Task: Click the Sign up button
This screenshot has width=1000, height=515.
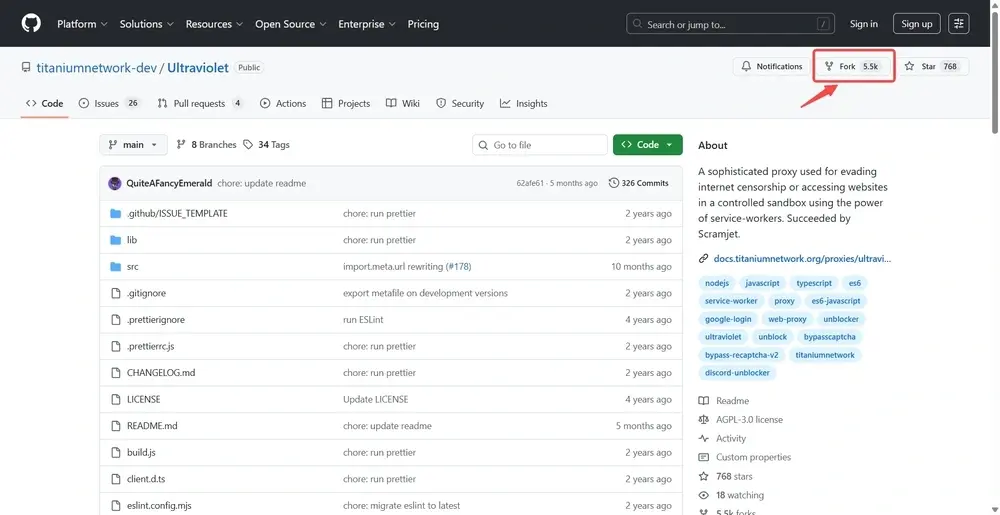Action: (916, 24)
